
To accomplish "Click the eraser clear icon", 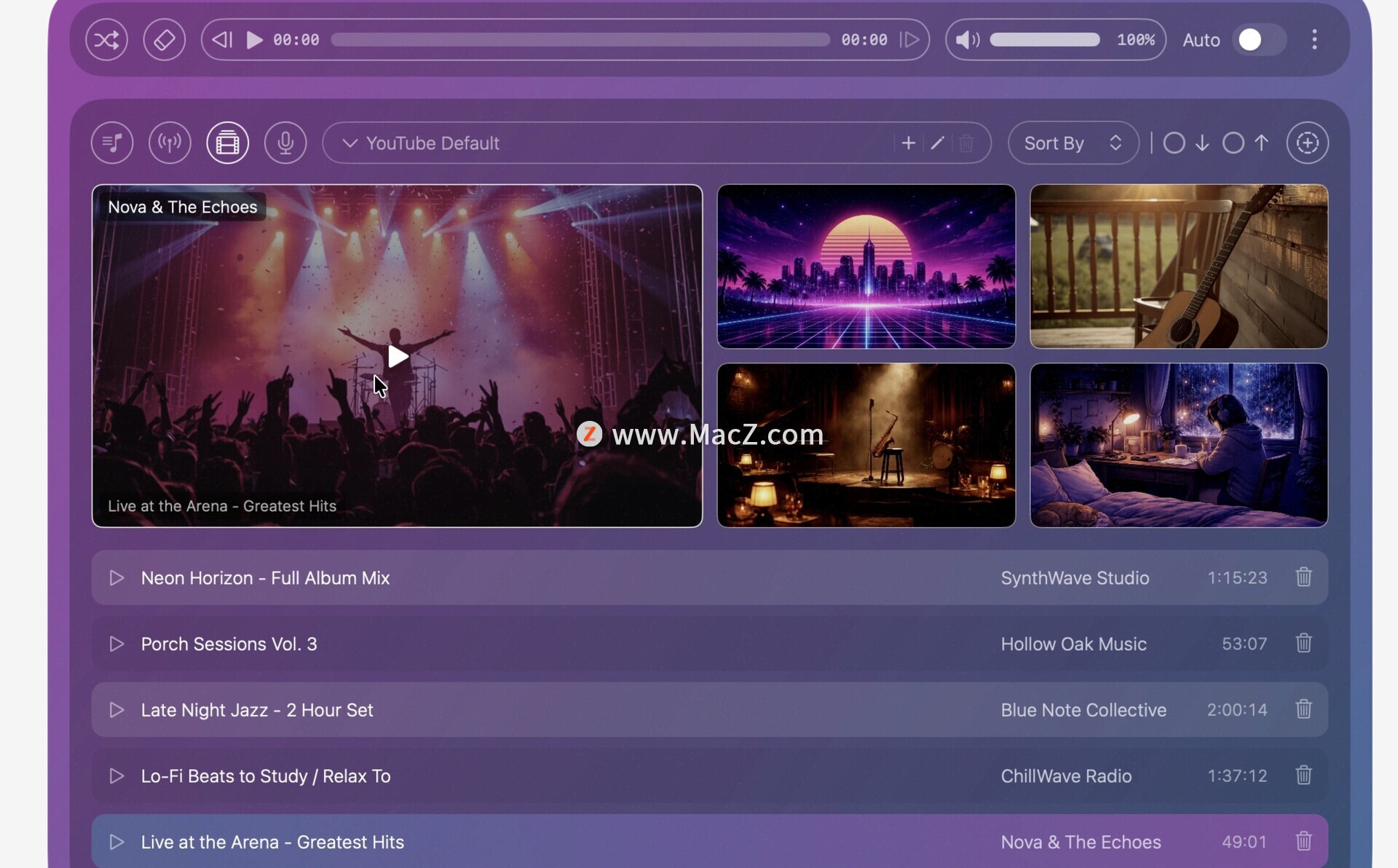I will tap(164, 39).
